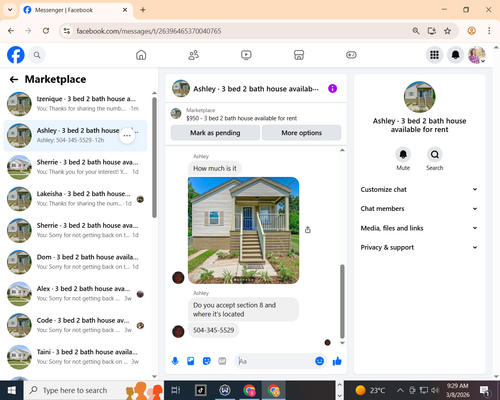The height and width of the screenshot is (400, 500).
Task: Expand Media, files and links section
Action: 419,228
